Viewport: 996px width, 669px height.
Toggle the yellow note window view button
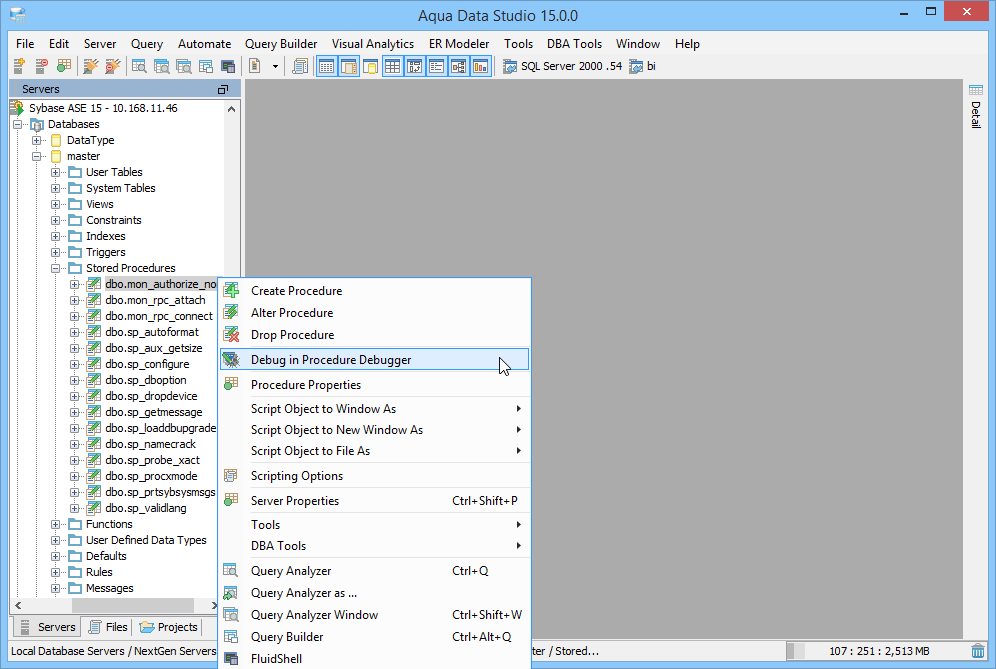(x=370, y=66)
